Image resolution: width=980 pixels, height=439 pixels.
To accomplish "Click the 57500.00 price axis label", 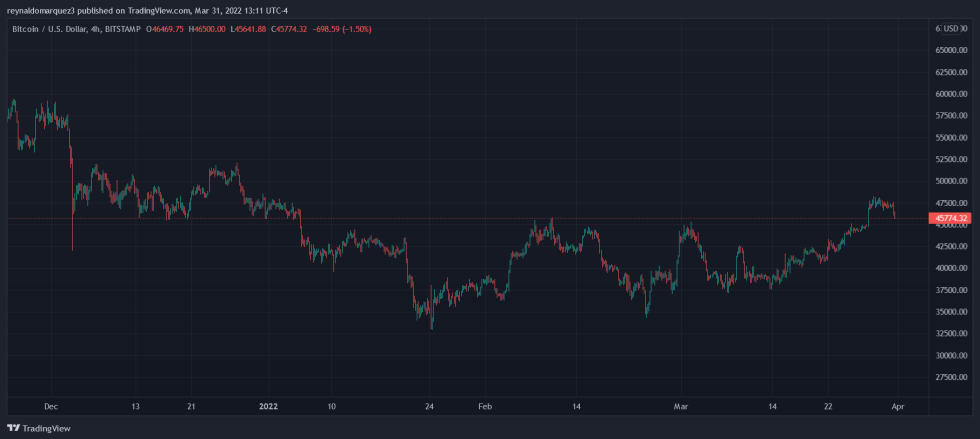I will point(949,116).
